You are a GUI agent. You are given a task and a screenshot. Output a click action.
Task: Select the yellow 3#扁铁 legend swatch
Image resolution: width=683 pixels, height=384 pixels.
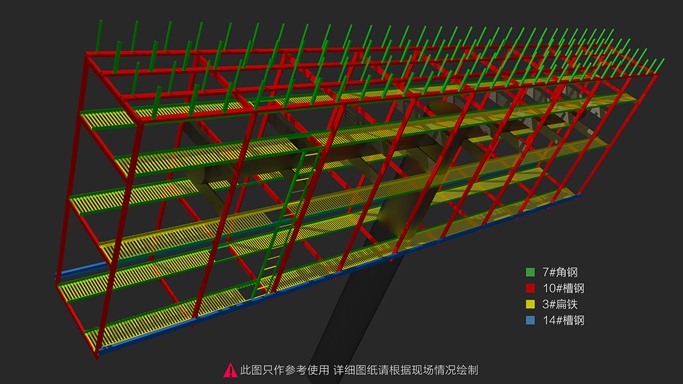tap(530, 304)
